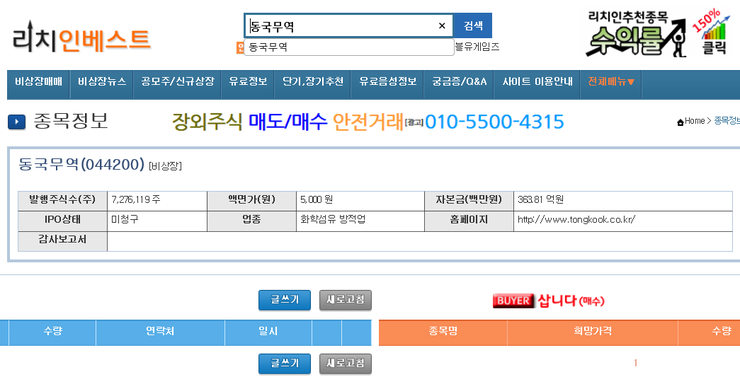Click the 5,000 원 par value cell
This screenshot has height=379, width=740.
coord(316,200)
